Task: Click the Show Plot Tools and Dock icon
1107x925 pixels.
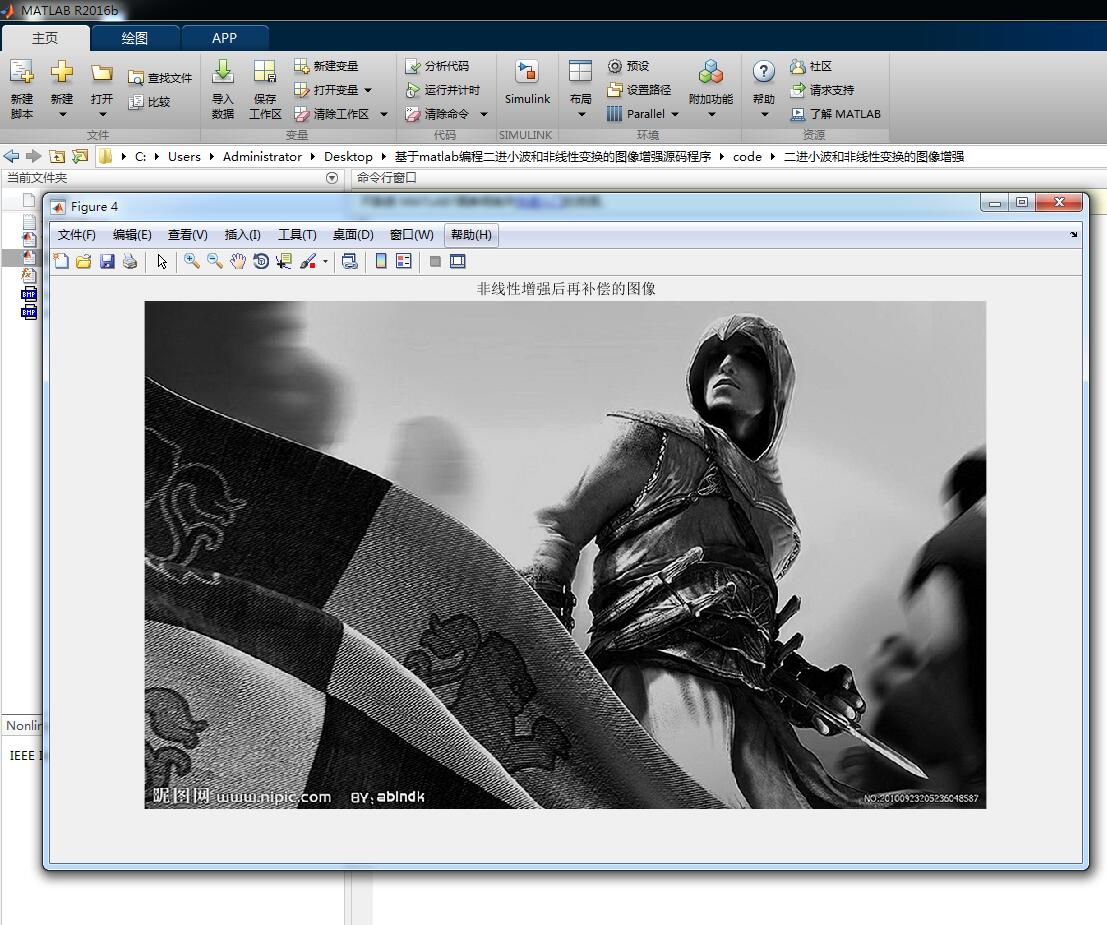Action: (457, 261)
